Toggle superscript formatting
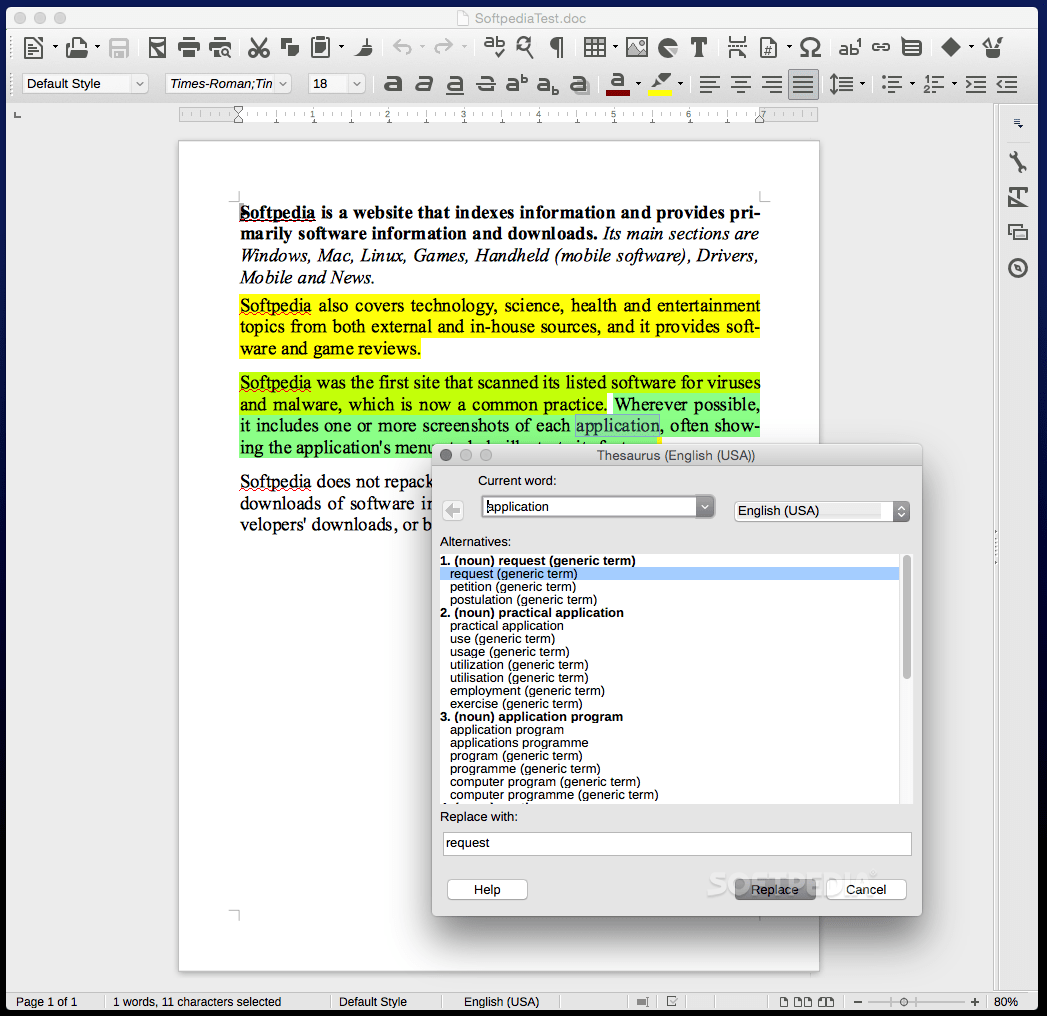The width and height of the screenshot is (1047, 1016). pos(516,84)
